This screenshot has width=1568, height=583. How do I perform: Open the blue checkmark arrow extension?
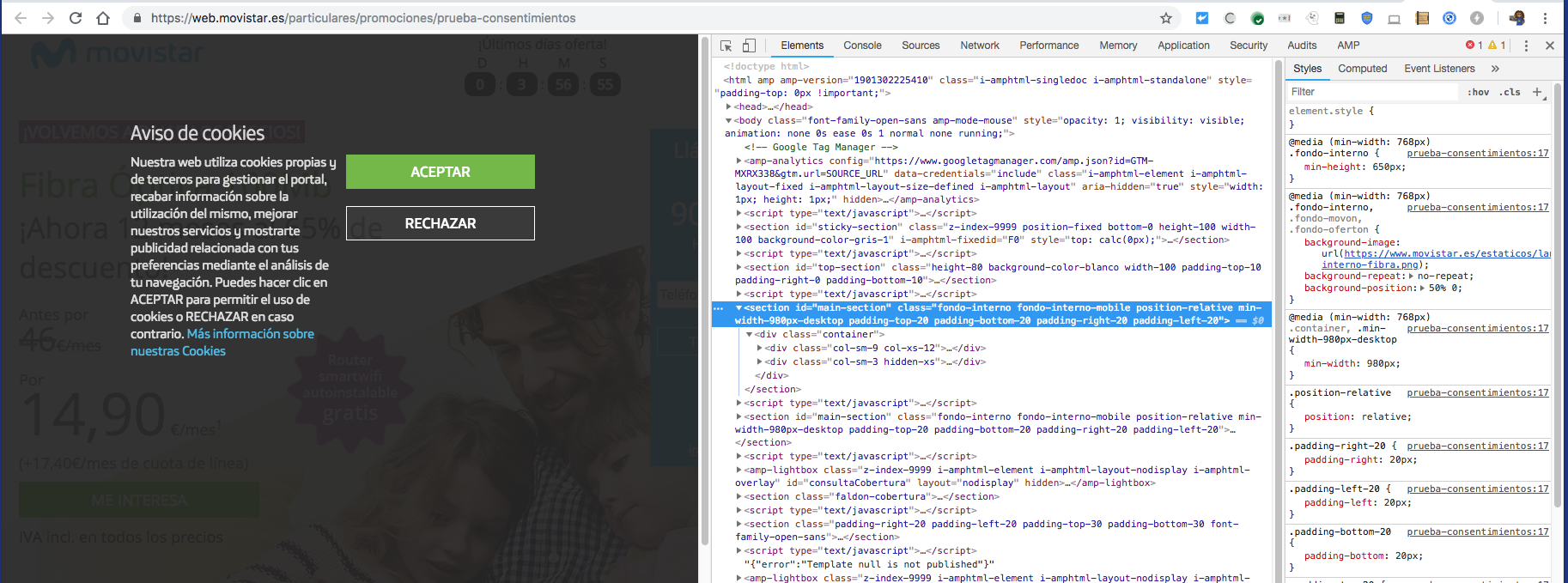tap(1202, 18)
